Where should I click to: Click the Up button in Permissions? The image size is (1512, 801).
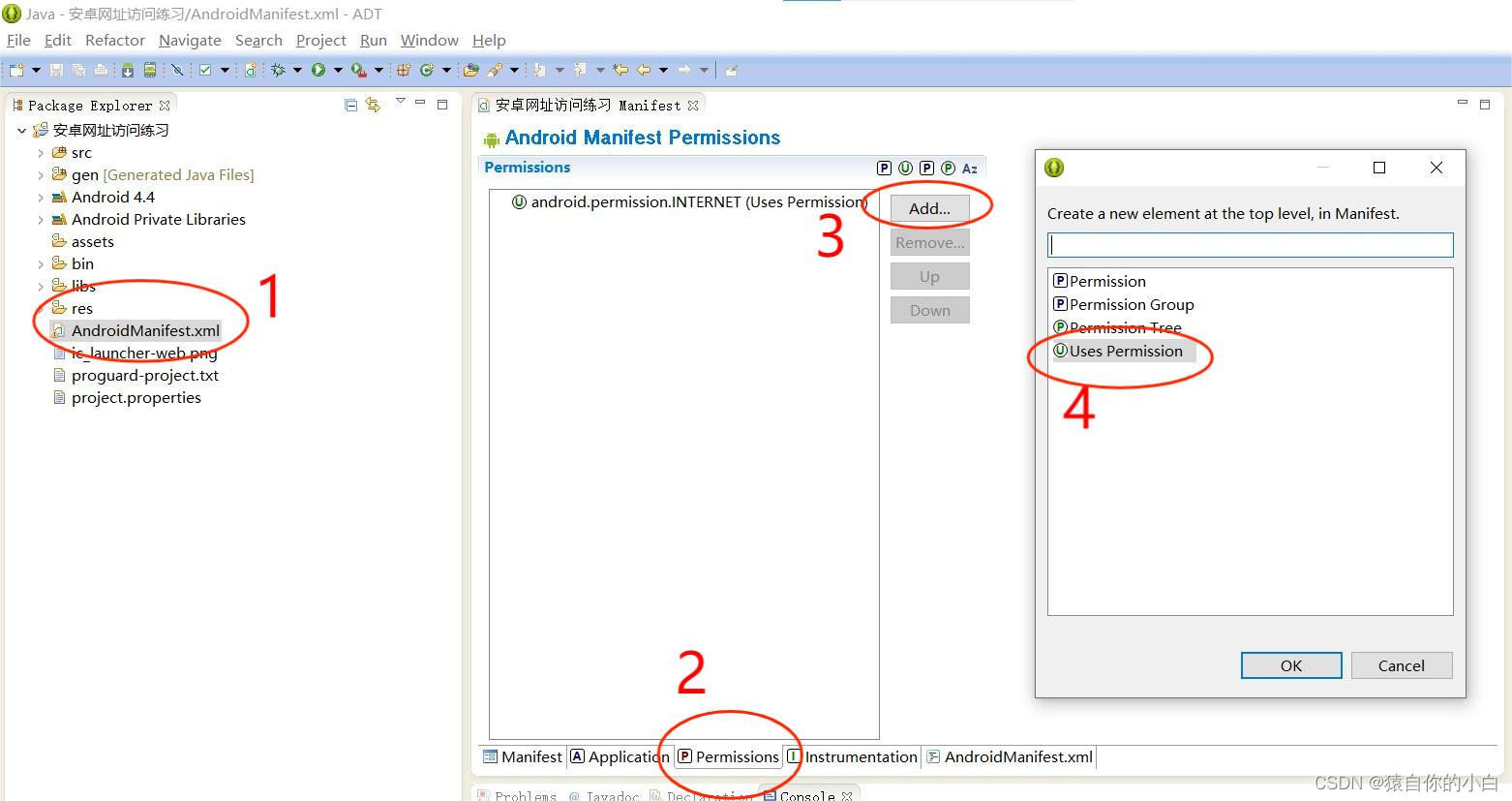pyautogui.click(x=929, y=276)
